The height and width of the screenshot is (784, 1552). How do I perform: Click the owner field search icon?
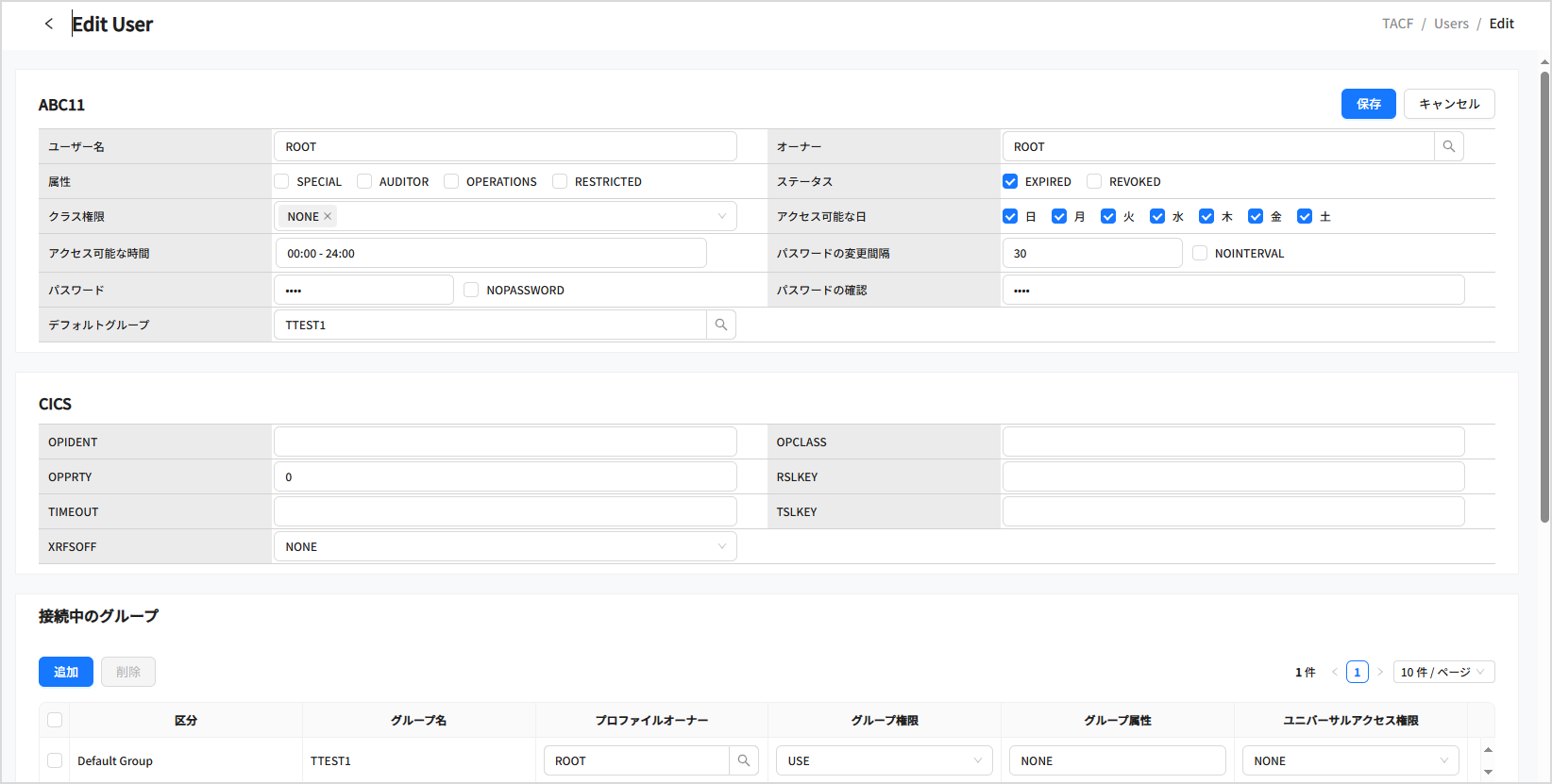[x=1448, y=146]
